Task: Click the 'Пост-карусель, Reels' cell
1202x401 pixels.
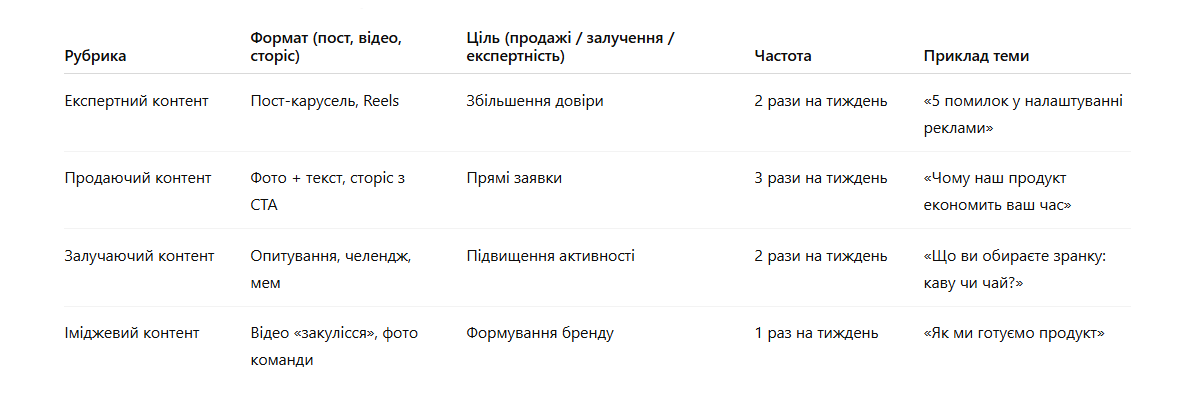Action: (324, 101)
